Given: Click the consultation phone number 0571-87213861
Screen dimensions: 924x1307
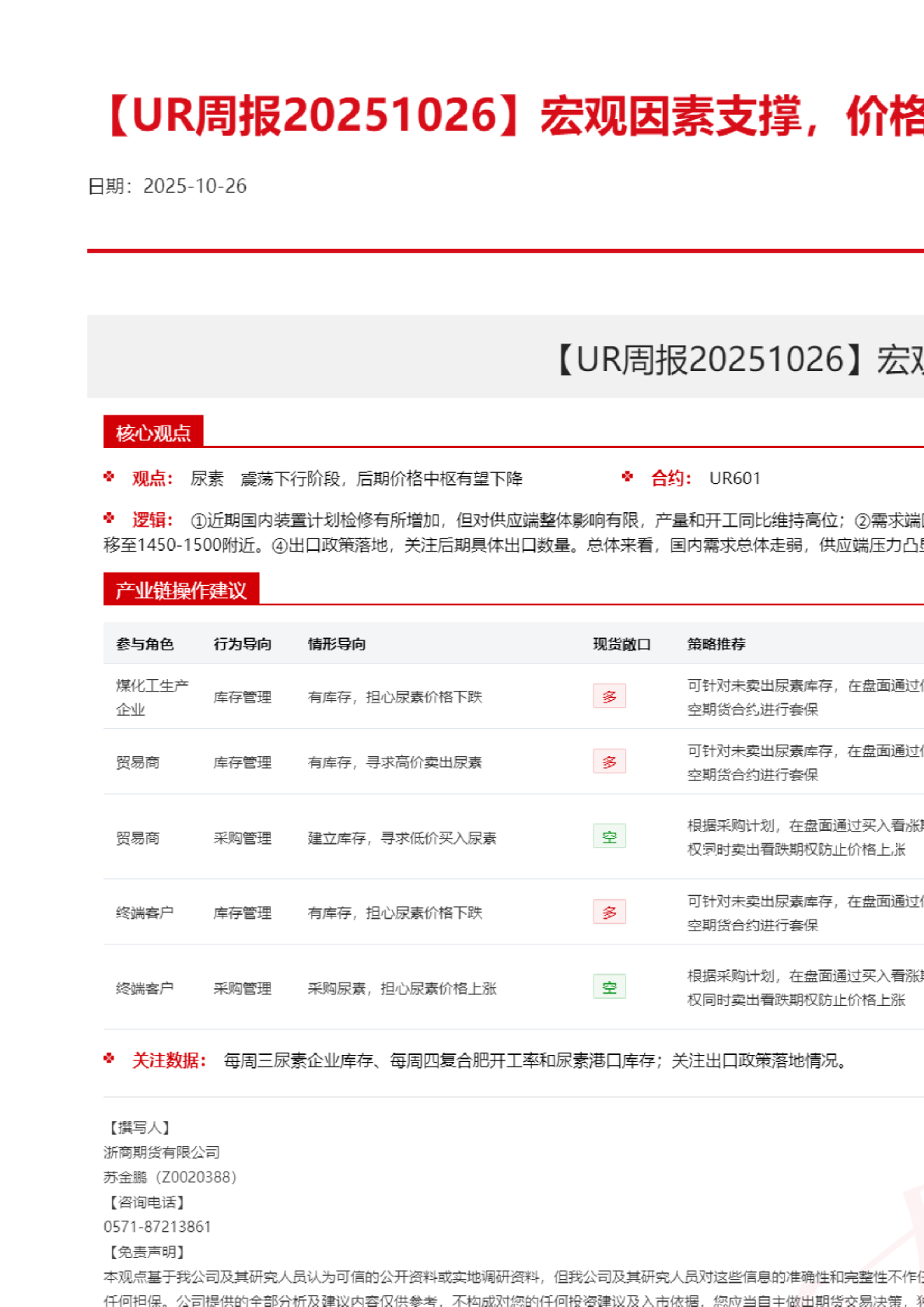Looking at the screenshot, I should [157, 1227].
